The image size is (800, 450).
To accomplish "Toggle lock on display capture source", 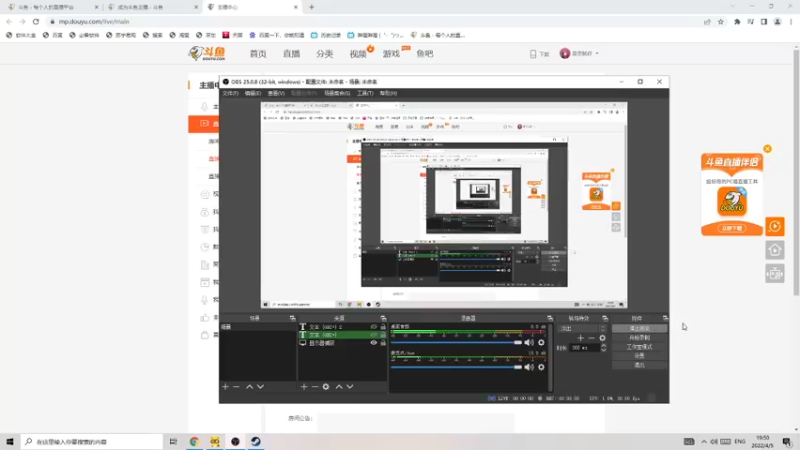I will coord(383,343).
